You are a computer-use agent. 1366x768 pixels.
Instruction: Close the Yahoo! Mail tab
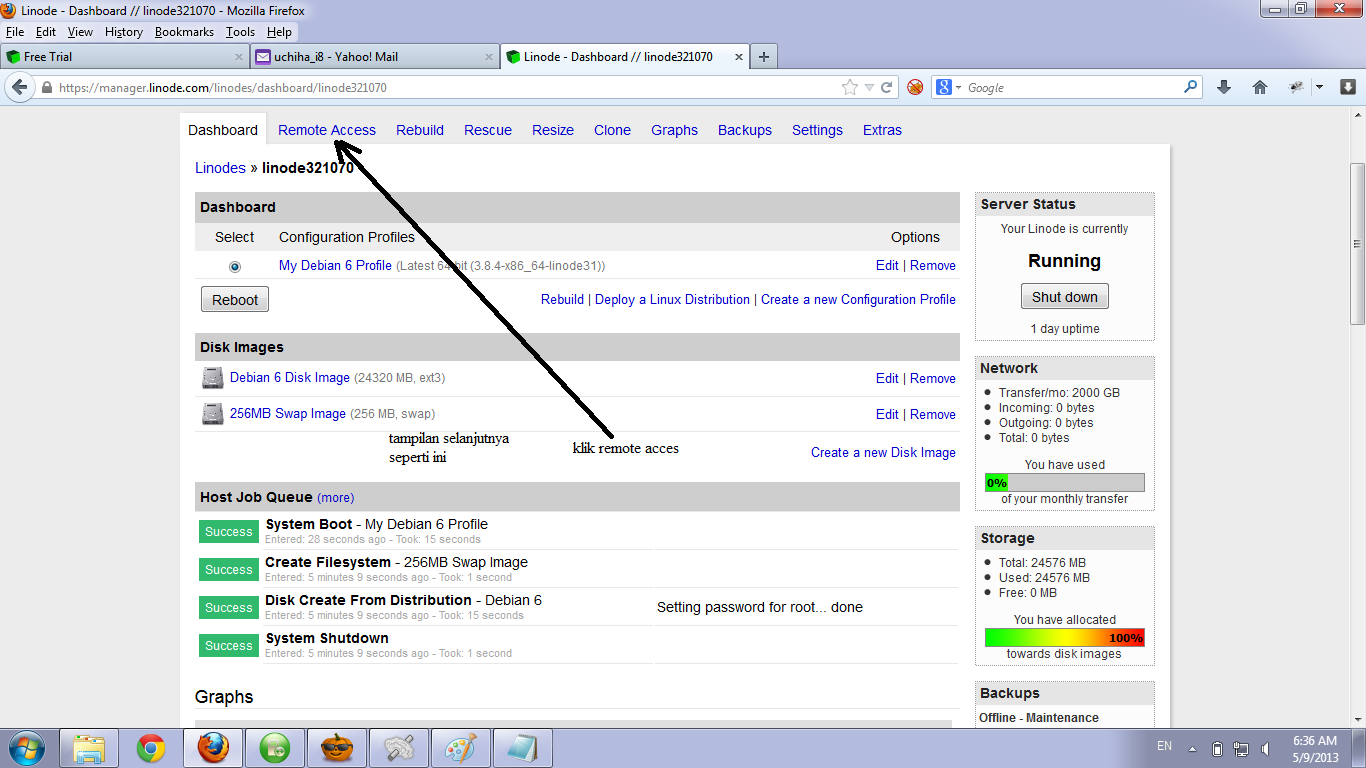(489, 57)
